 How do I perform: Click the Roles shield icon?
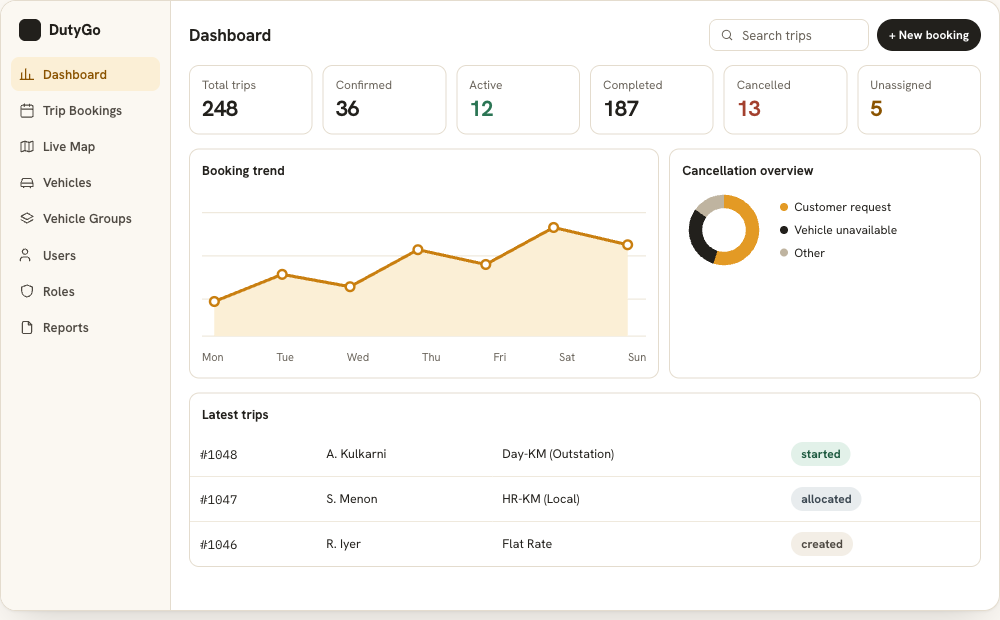coord(27,292)
